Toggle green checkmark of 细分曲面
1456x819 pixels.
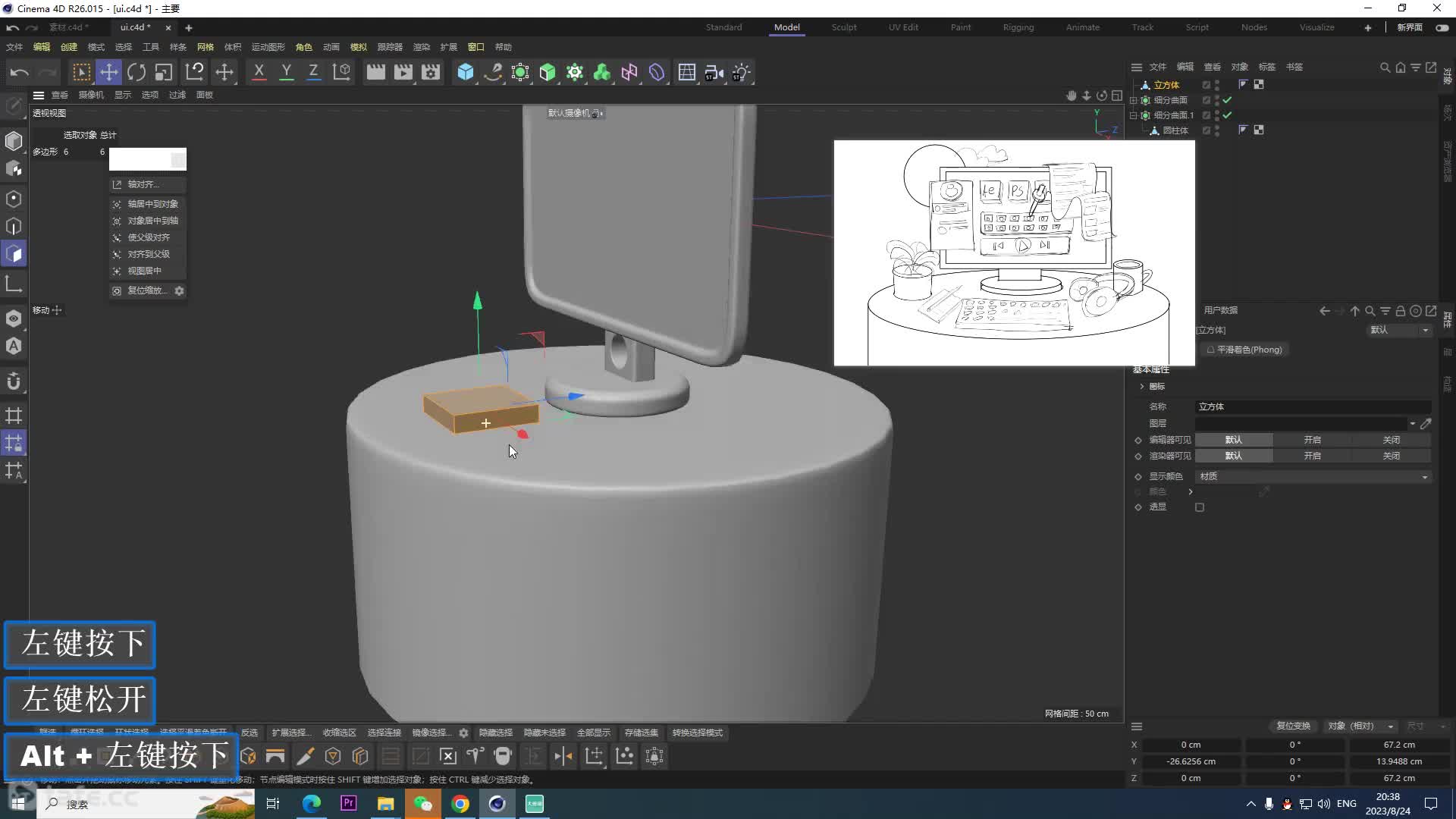coord(1227,100)
